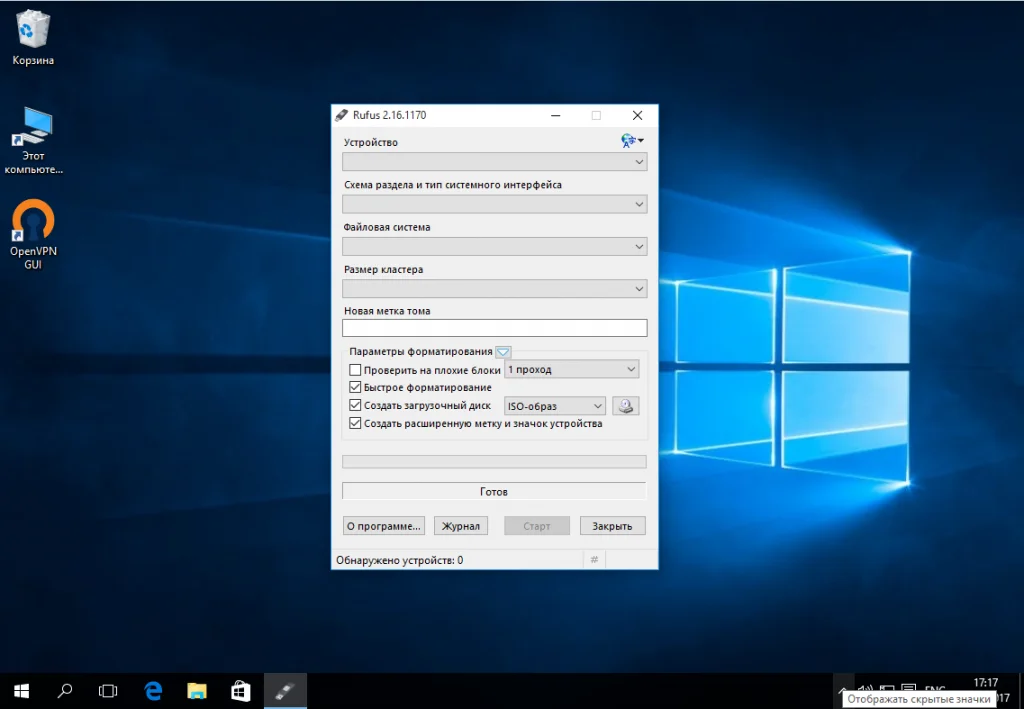Image resolution: width=1024 pixels, height=709 pixels.
Task: Enable the check for bad blocks checkbox
Action: click(x=355, y=370)
